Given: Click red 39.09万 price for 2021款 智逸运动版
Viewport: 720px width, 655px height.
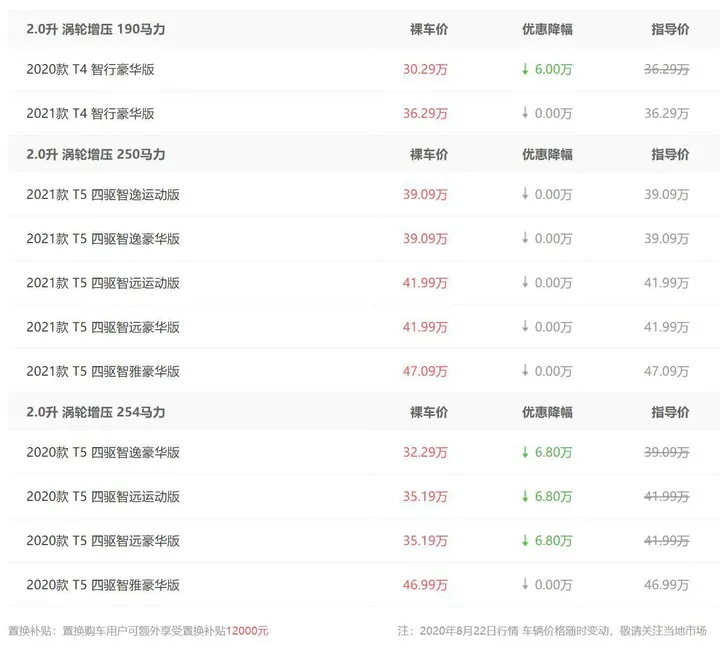Looking at the screenshot, I should 425,195.
